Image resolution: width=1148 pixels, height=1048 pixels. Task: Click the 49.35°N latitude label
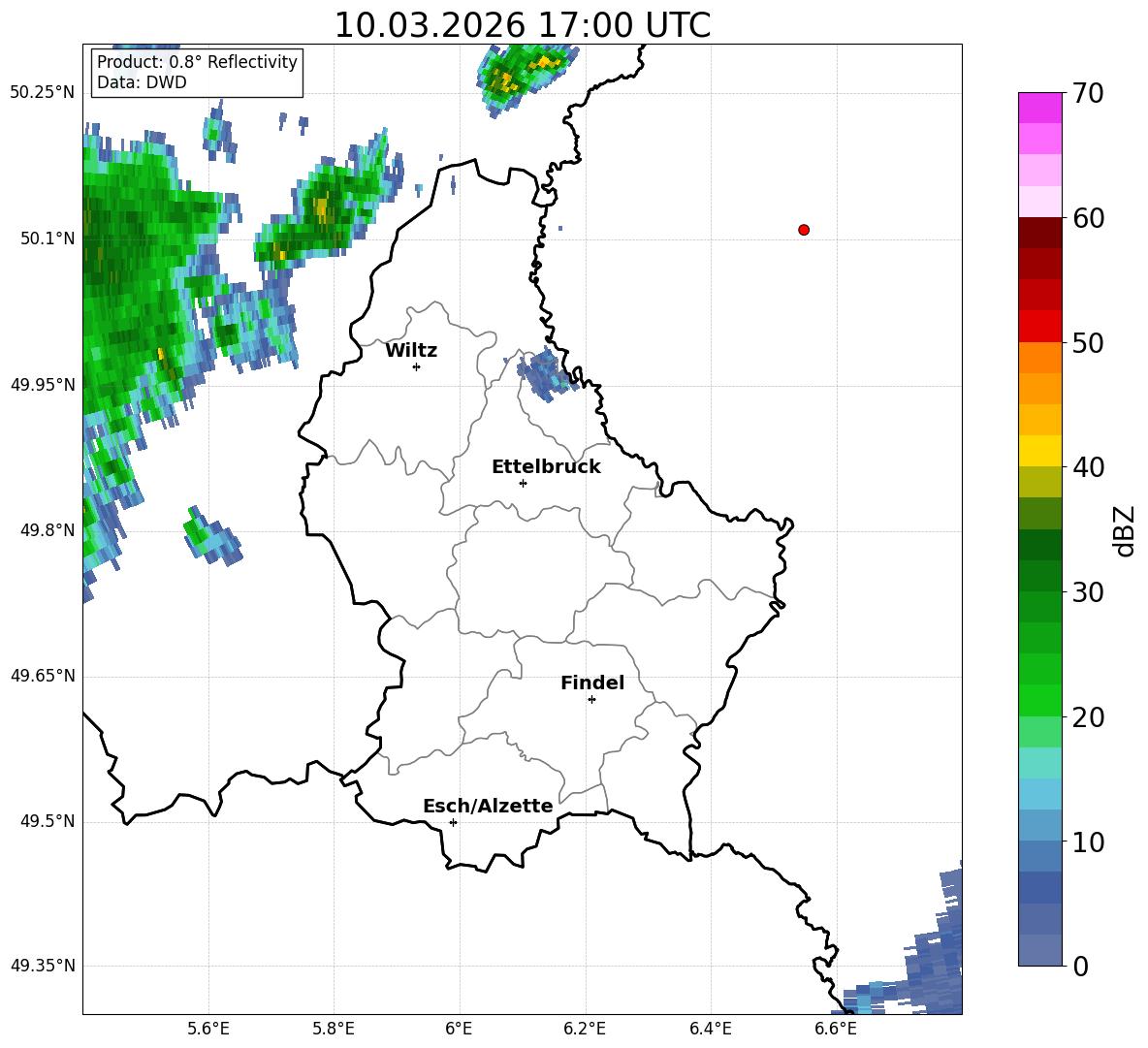(43, 966)
